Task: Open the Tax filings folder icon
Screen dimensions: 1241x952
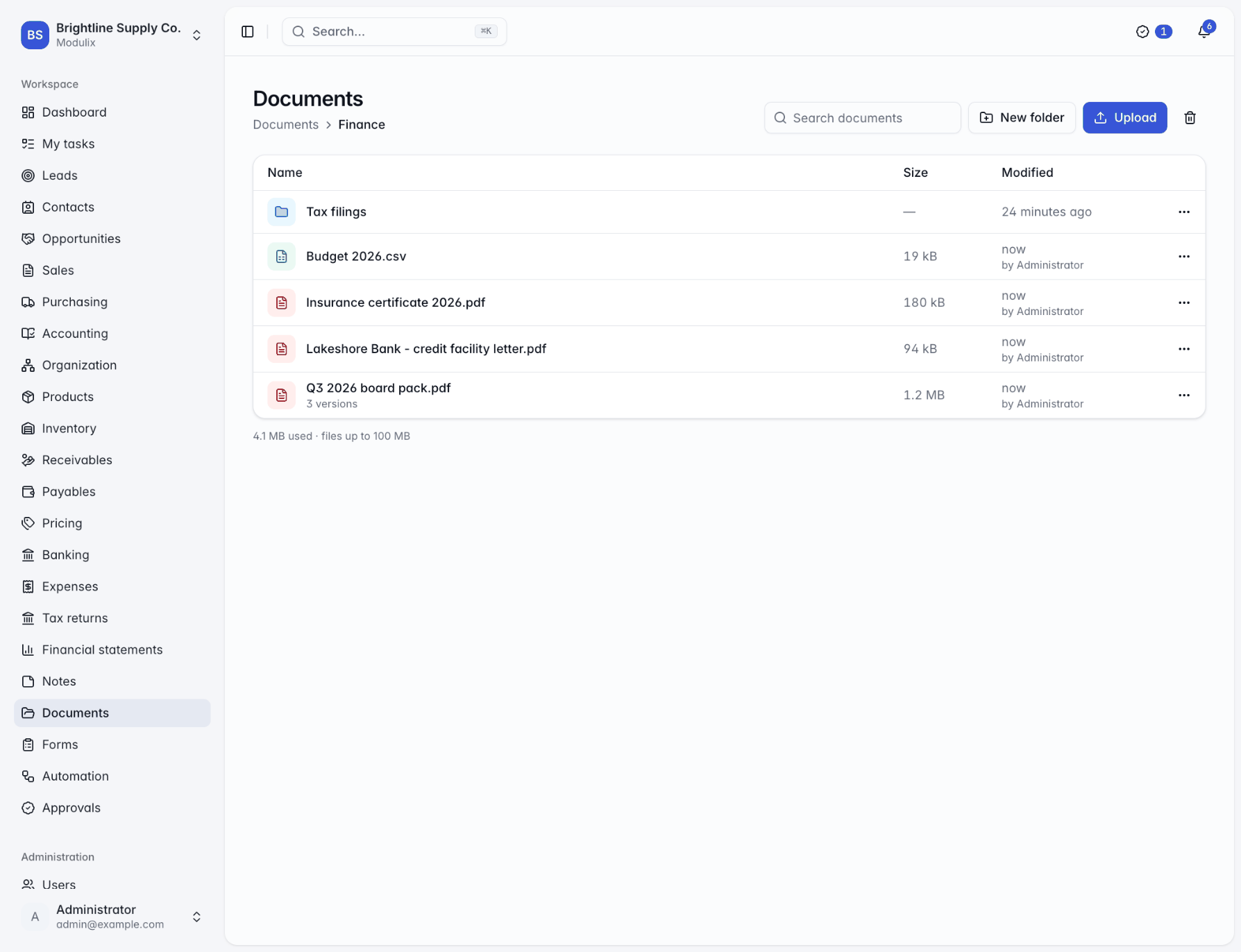Action: tap(281, 212)
